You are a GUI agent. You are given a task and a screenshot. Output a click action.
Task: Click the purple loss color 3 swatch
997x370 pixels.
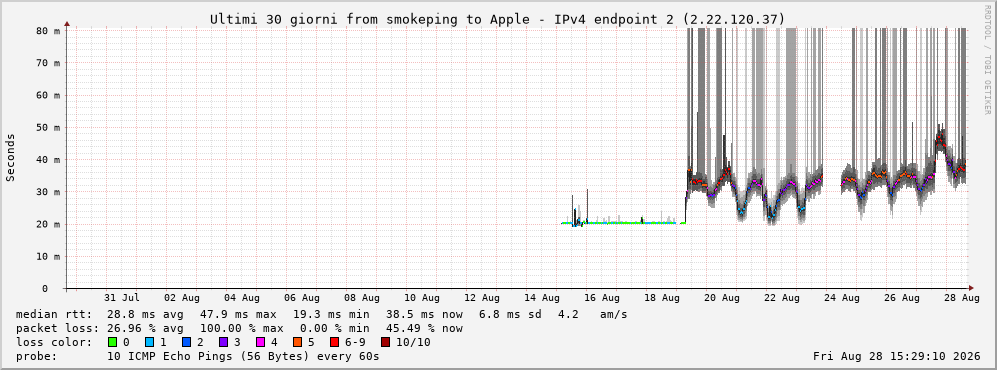coord(223,342)
